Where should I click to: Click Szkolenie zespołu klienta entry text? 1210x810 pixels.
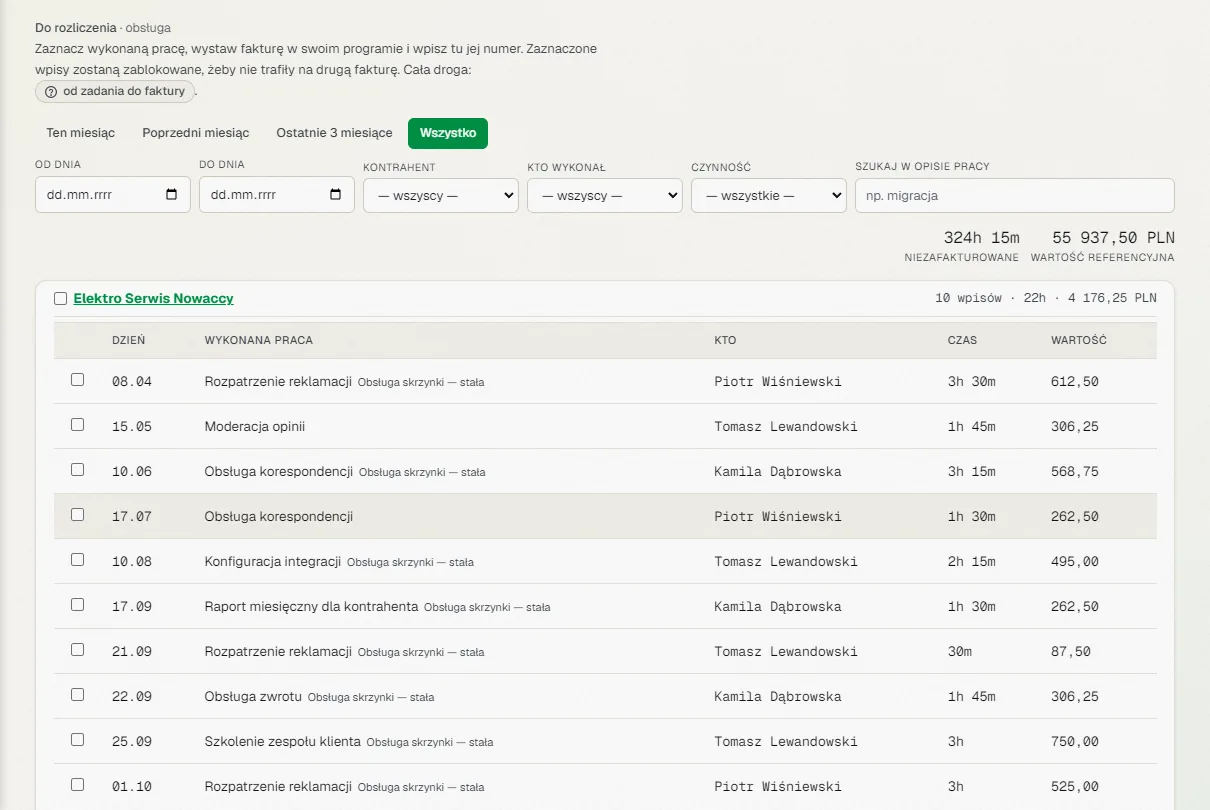282,742
